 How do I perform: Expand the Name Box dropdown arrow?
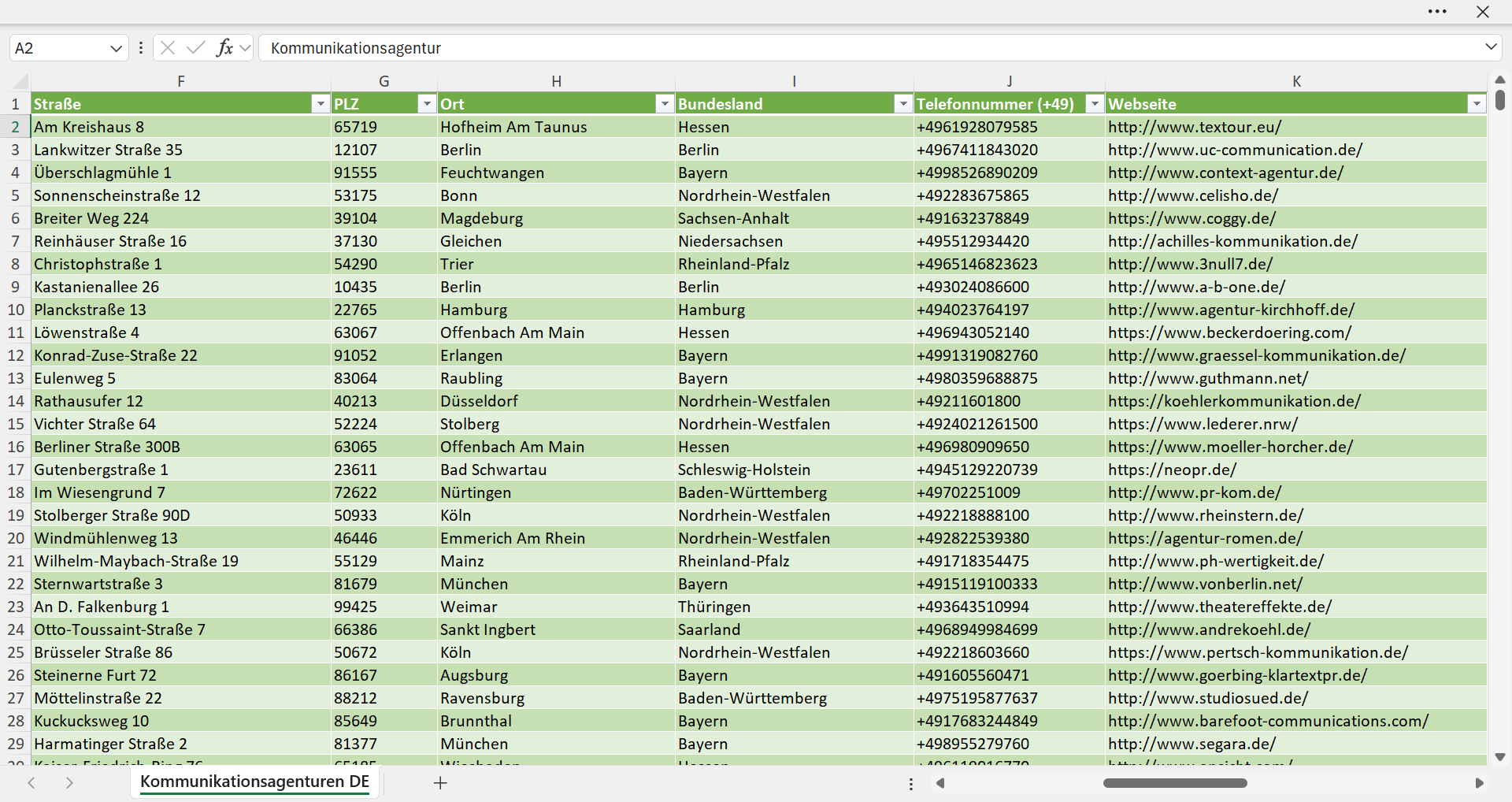click(116, 48)
